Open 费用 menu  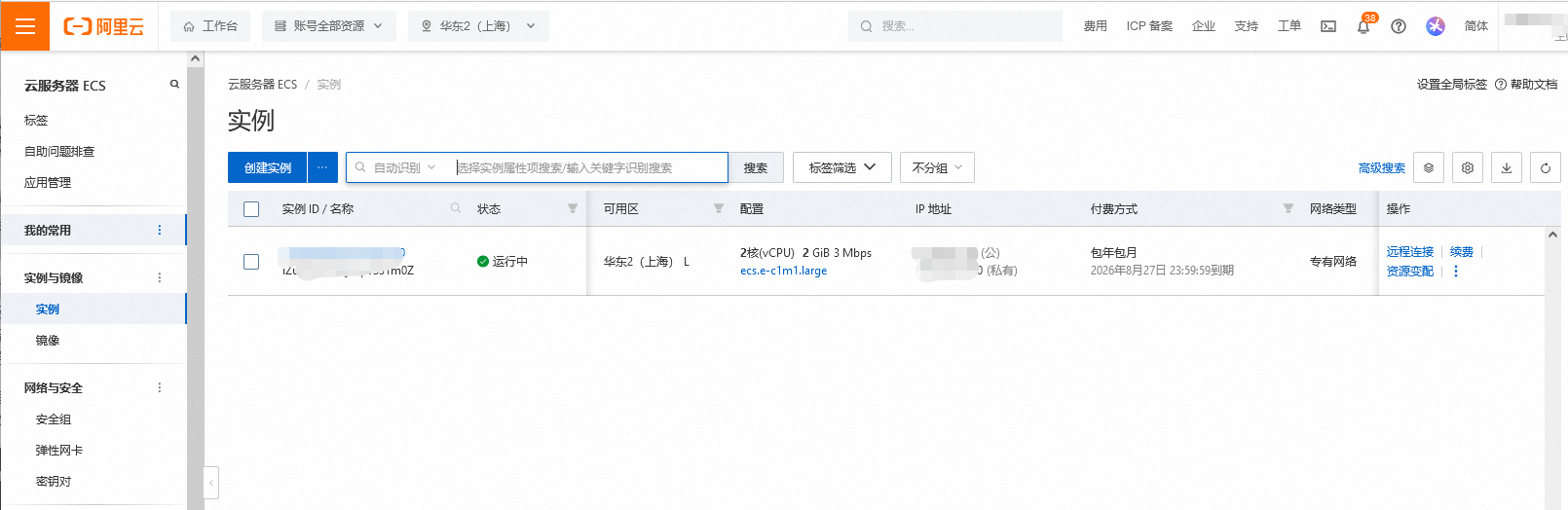click(x=1096, y=26)
